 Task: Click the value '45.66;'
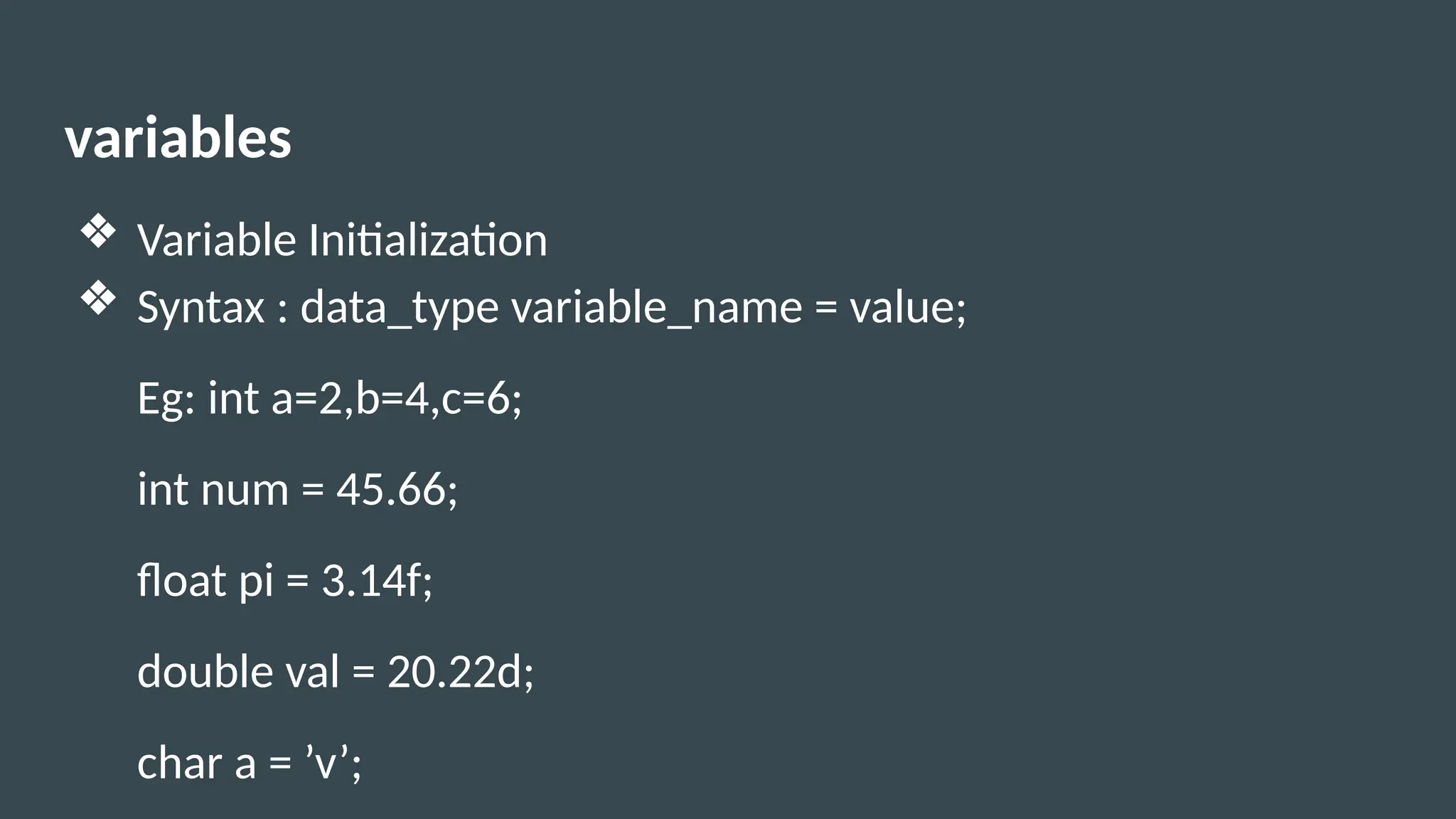(397, 490)
